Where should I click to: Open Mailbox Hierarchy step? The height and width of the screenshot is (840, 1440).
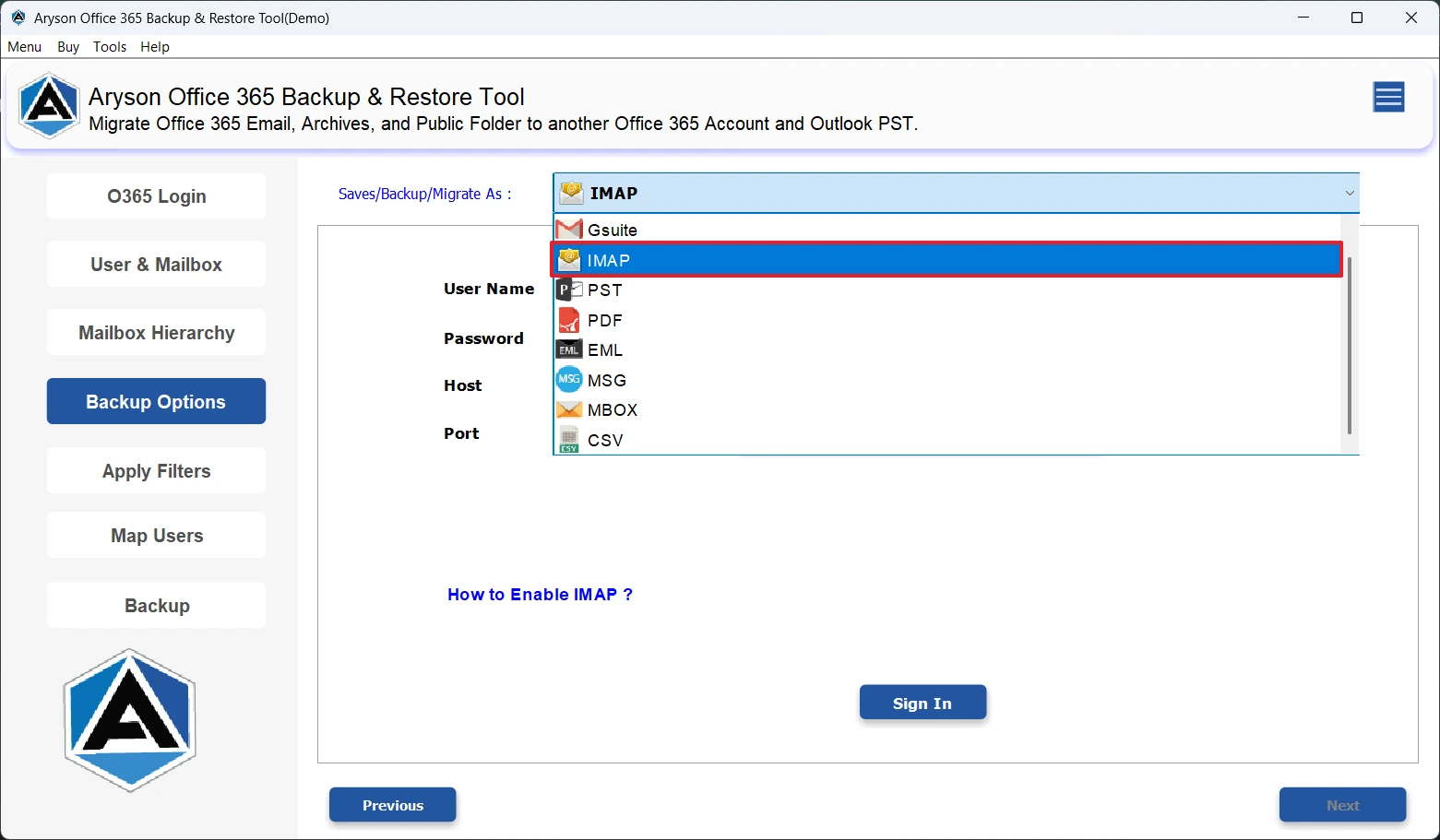pos(156,332)
